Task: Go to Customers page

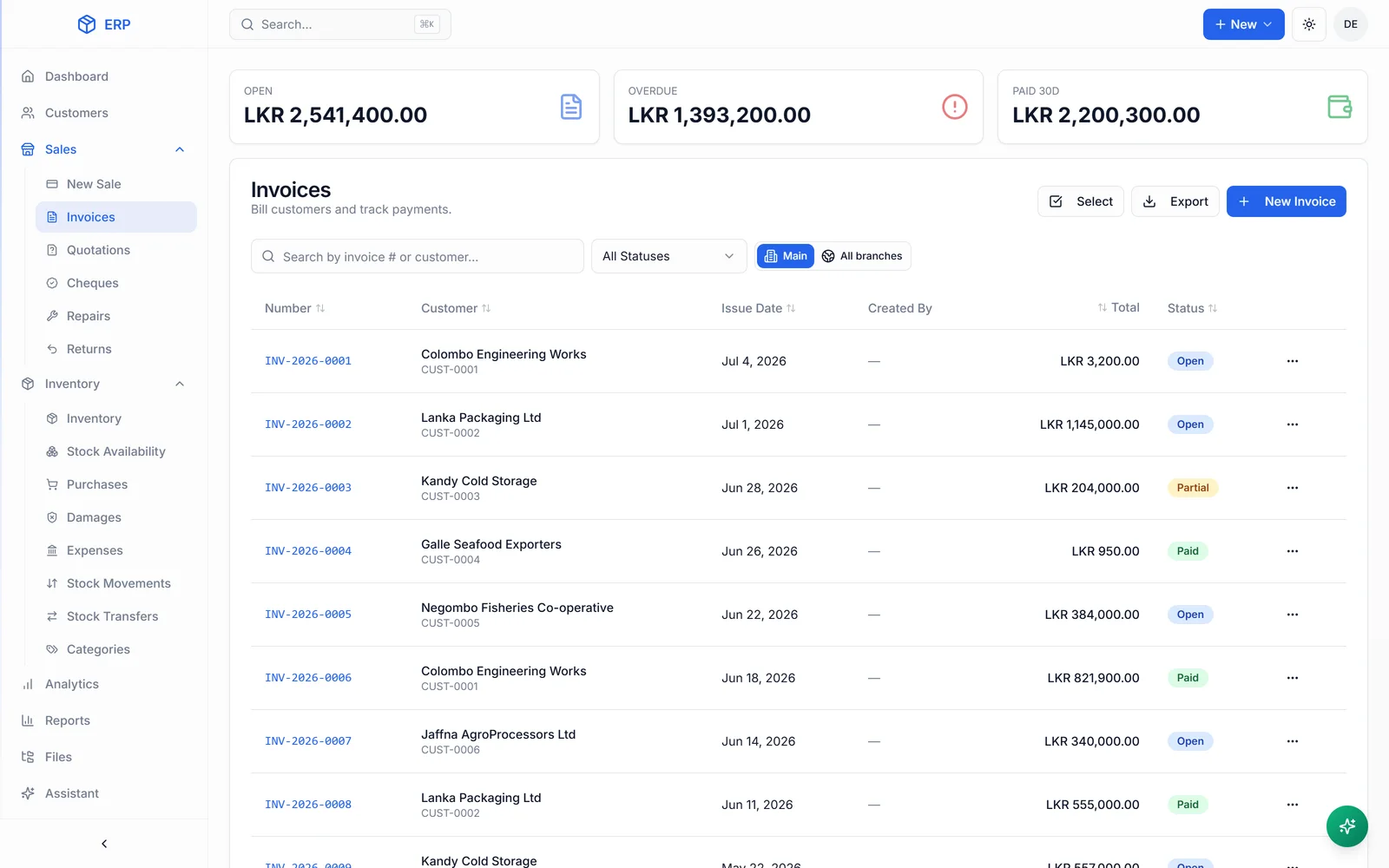Action: point(104,113)
